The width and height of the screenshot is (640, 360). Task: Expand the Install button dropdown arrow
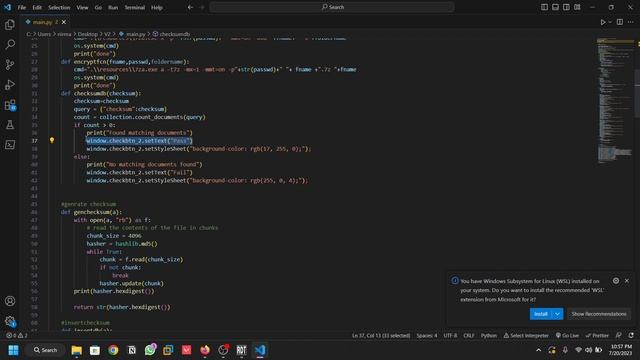tap(557, 314)
